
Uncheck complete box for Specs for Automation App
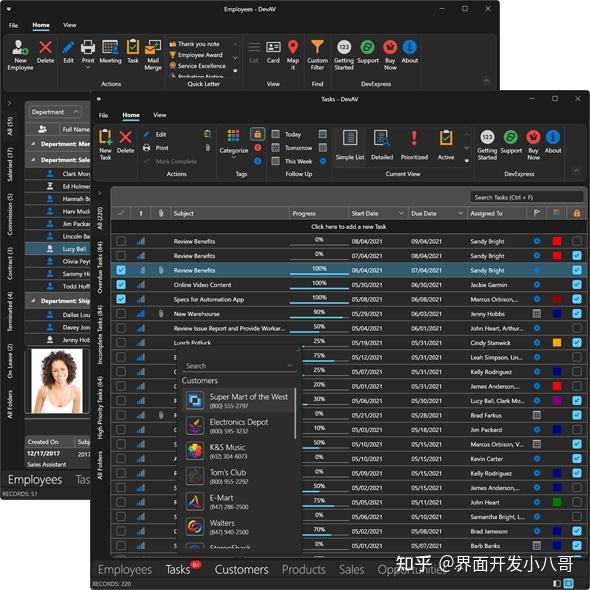click(x=121, y=299)
